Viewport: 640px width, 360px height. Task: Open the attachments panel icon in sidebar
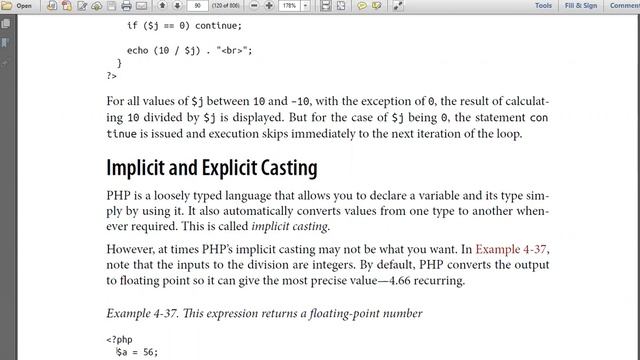click(x=5, y=63)
